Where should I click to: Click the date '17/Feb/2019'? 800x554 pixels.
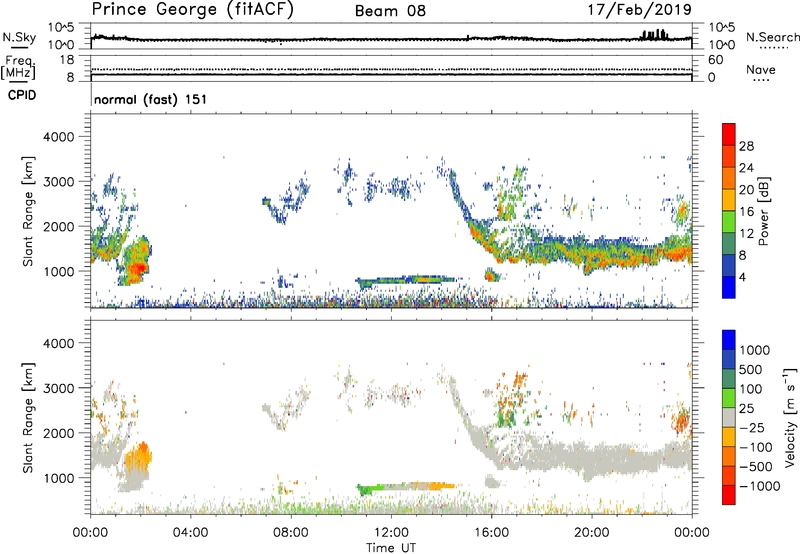[640, 9]
